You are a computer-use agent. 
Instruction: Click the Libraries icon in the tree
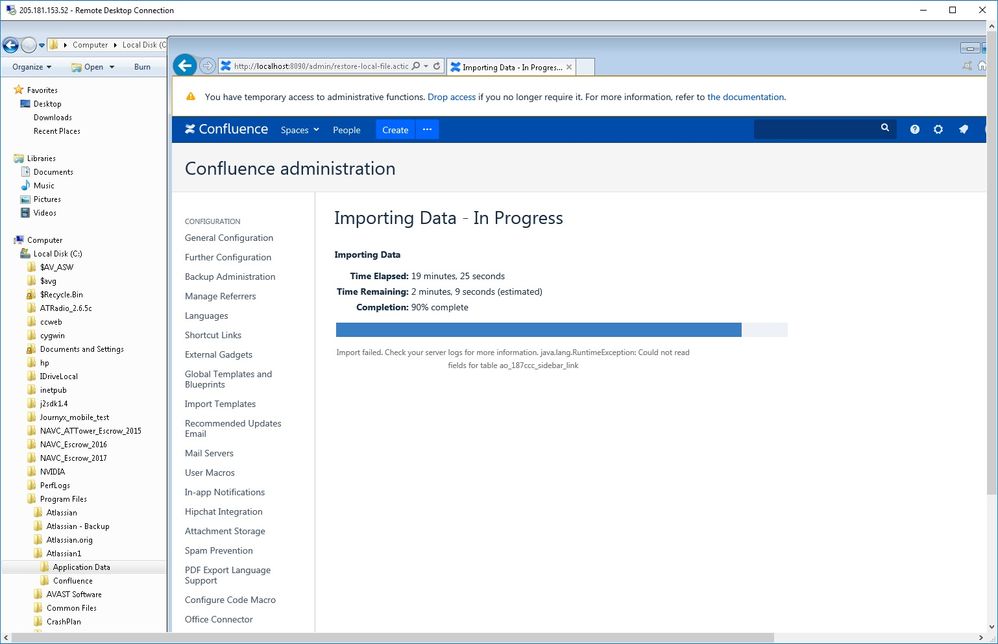point(18,158)
